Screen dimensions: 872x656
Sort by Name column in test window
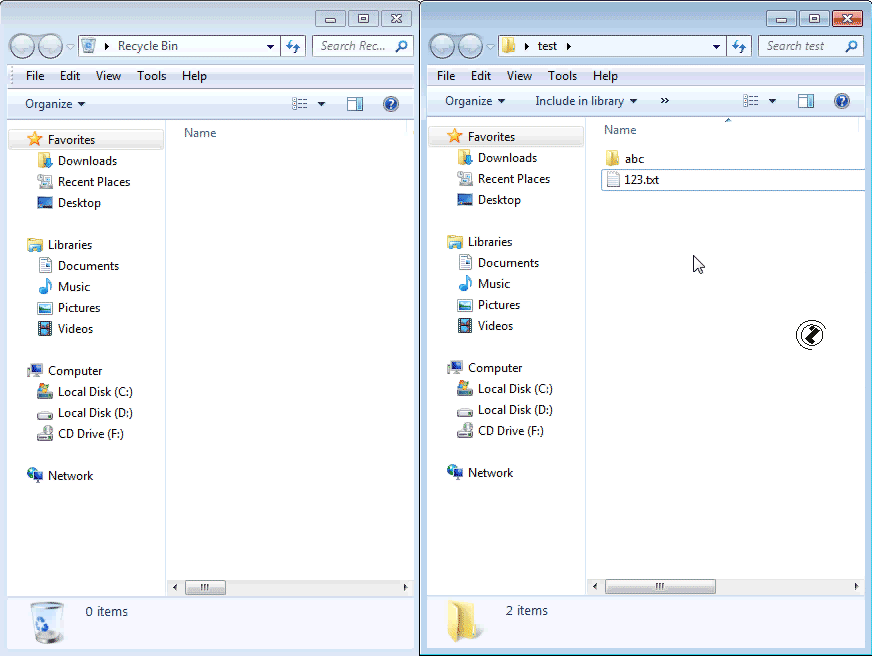(x=620, y=130)
